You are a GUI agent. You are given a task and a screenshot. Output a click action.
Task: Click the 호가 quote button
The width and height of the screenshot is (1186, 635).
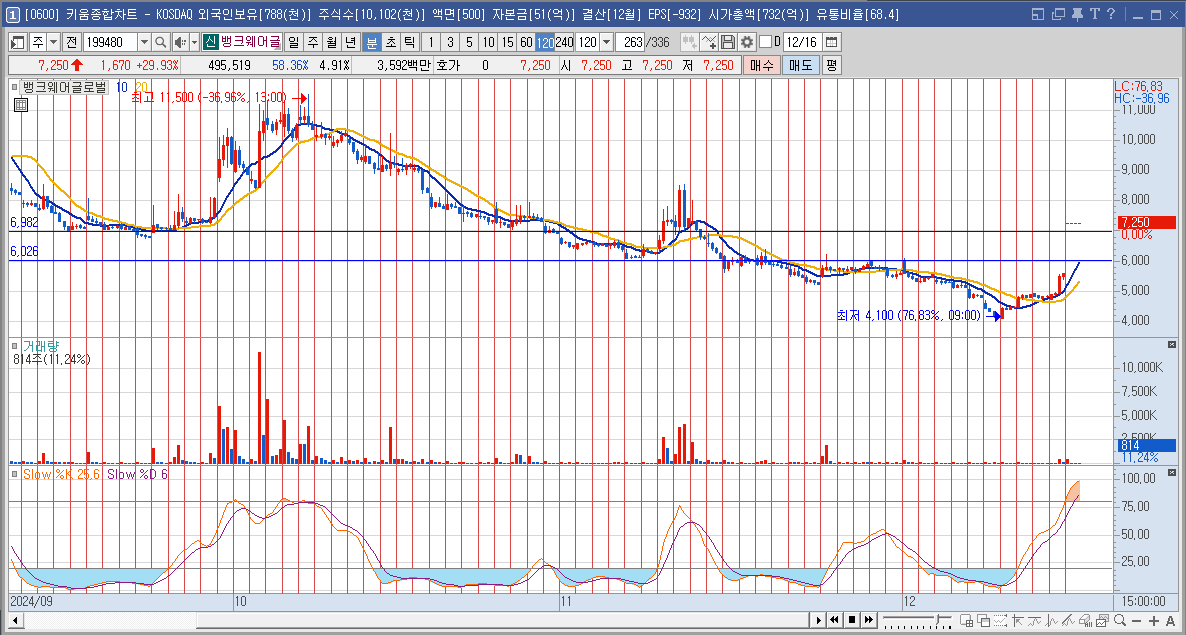448,66
